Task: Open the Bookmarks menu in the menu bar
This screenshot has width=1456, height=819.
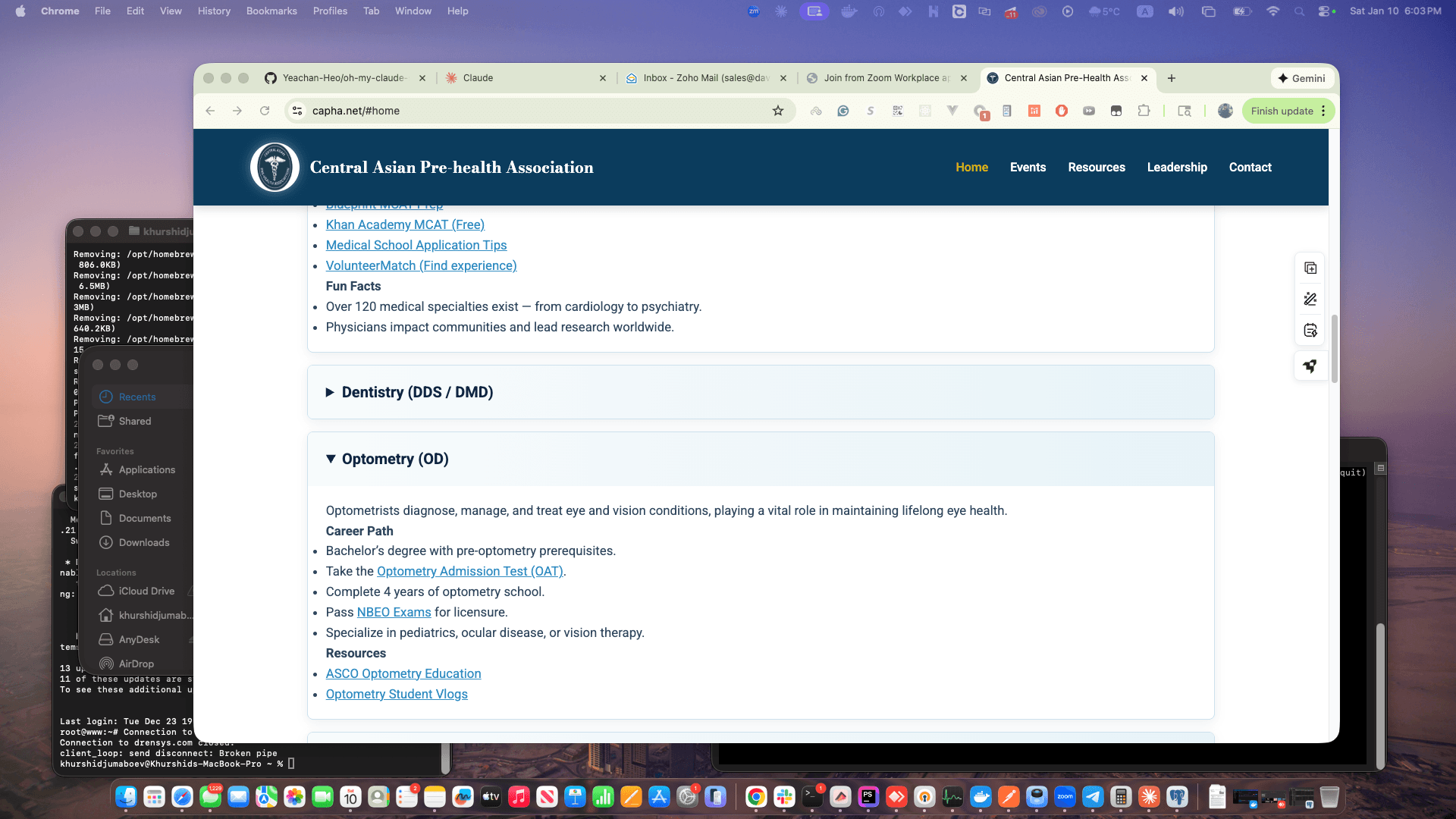Action: pos(271,11)
